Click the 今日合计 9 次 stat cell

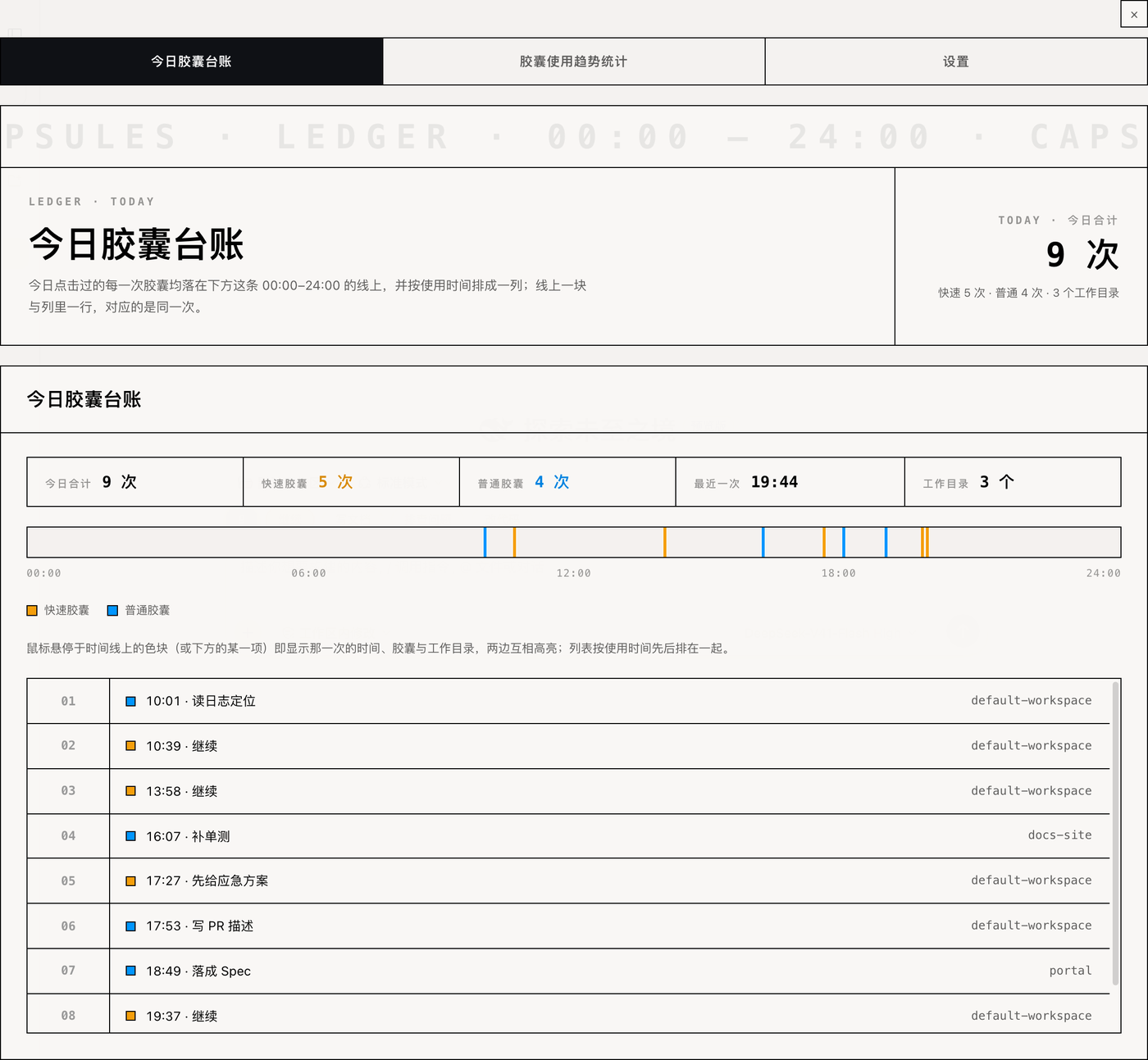click(135, 482)
